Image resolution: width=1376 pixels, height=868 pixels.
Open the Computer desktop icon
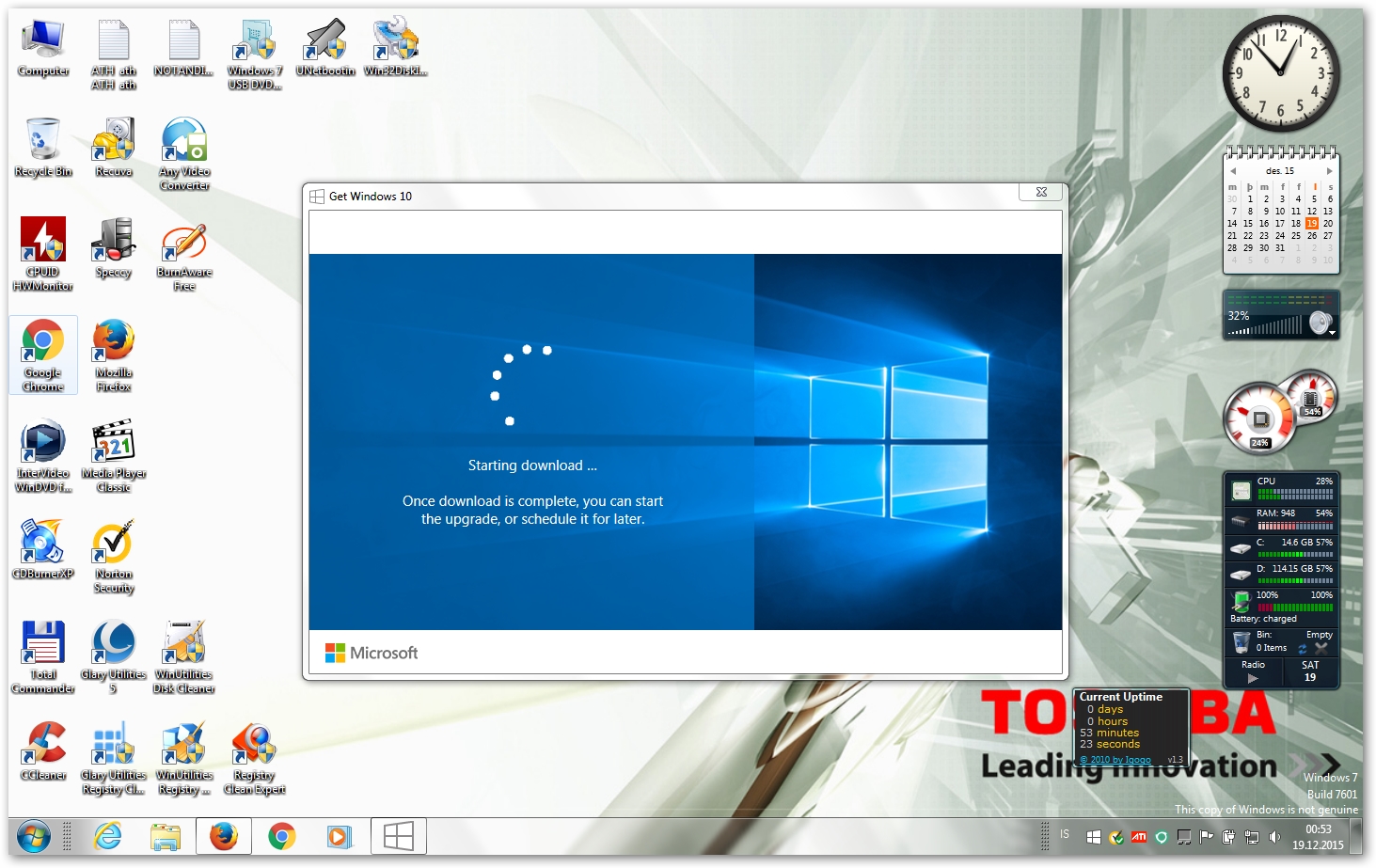pos(43,49)
